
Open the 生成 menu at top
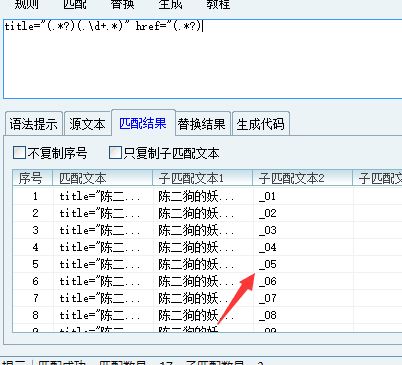coord(170,4)
